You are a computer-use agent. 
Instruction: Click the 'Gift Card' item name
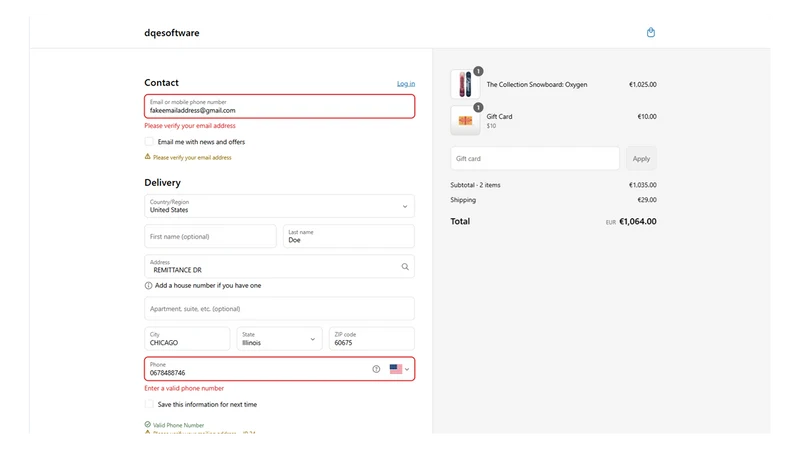499,116
